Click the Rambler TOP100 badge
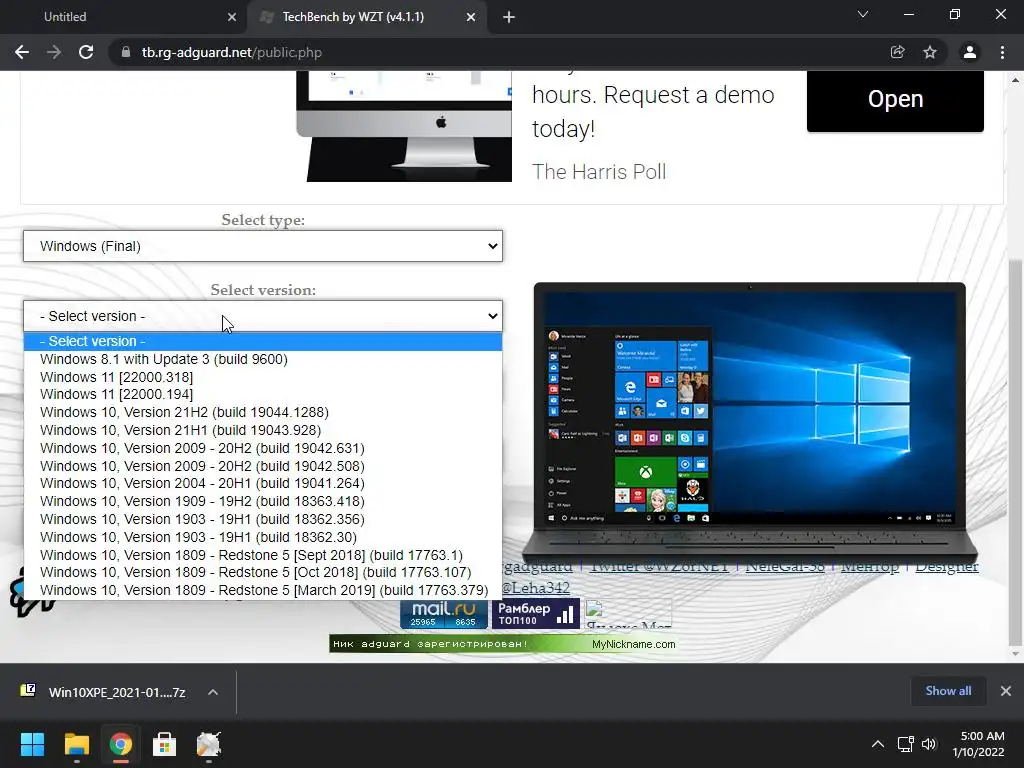The image size is (1024, 768). [x=536, y=614]
